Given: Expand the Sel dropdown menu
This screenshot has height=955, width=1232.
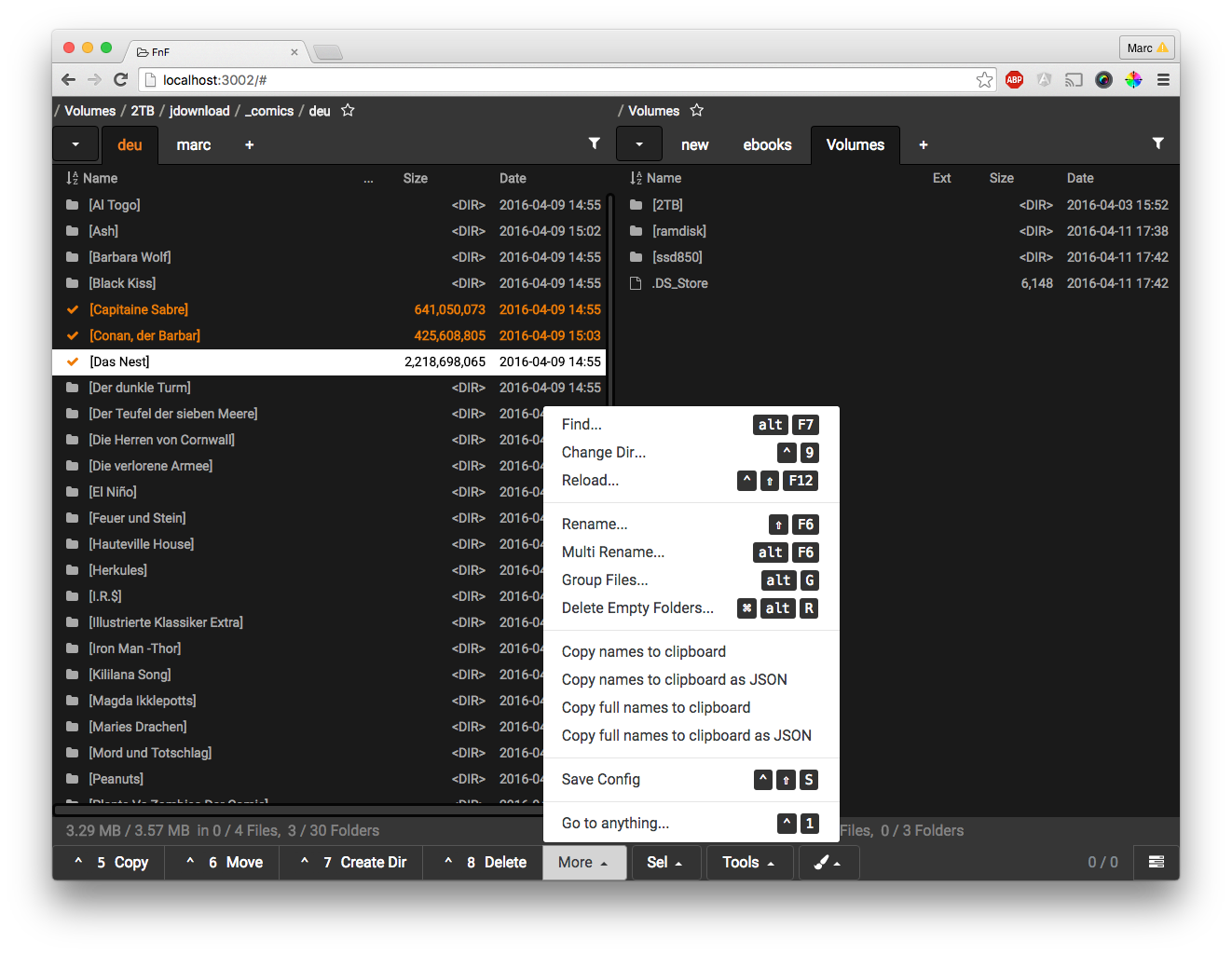Looking at the screenshot, I should 664,863.
